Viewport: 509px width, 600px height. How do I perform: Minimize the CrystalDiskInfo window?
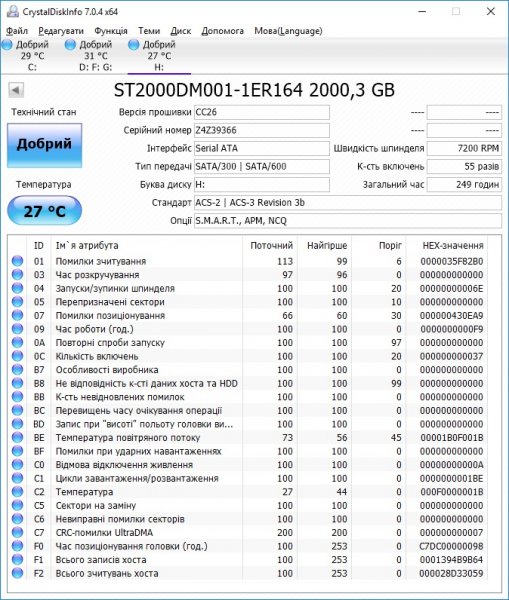coord(422,12)
